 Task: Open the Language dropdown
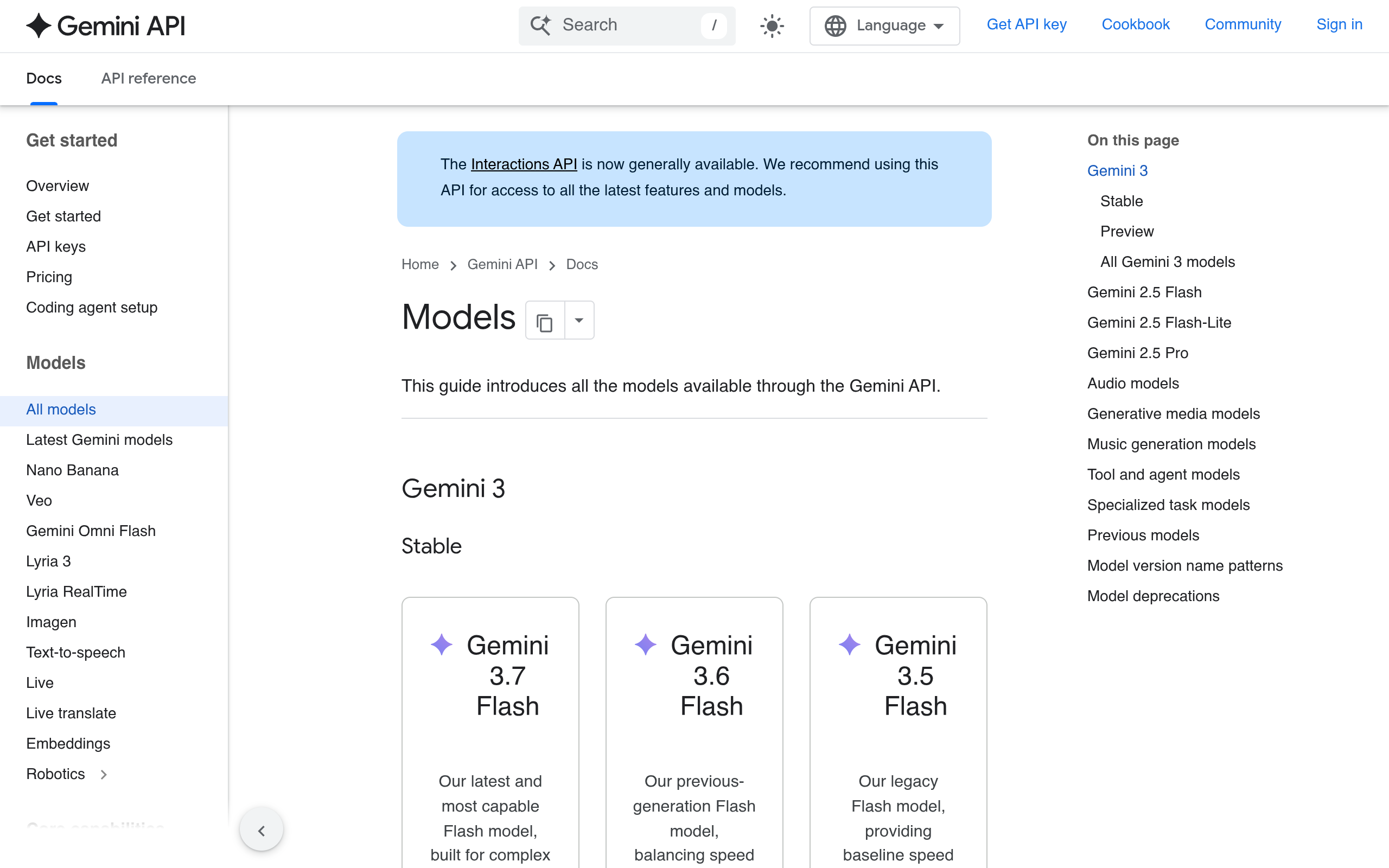pos(884,26)
